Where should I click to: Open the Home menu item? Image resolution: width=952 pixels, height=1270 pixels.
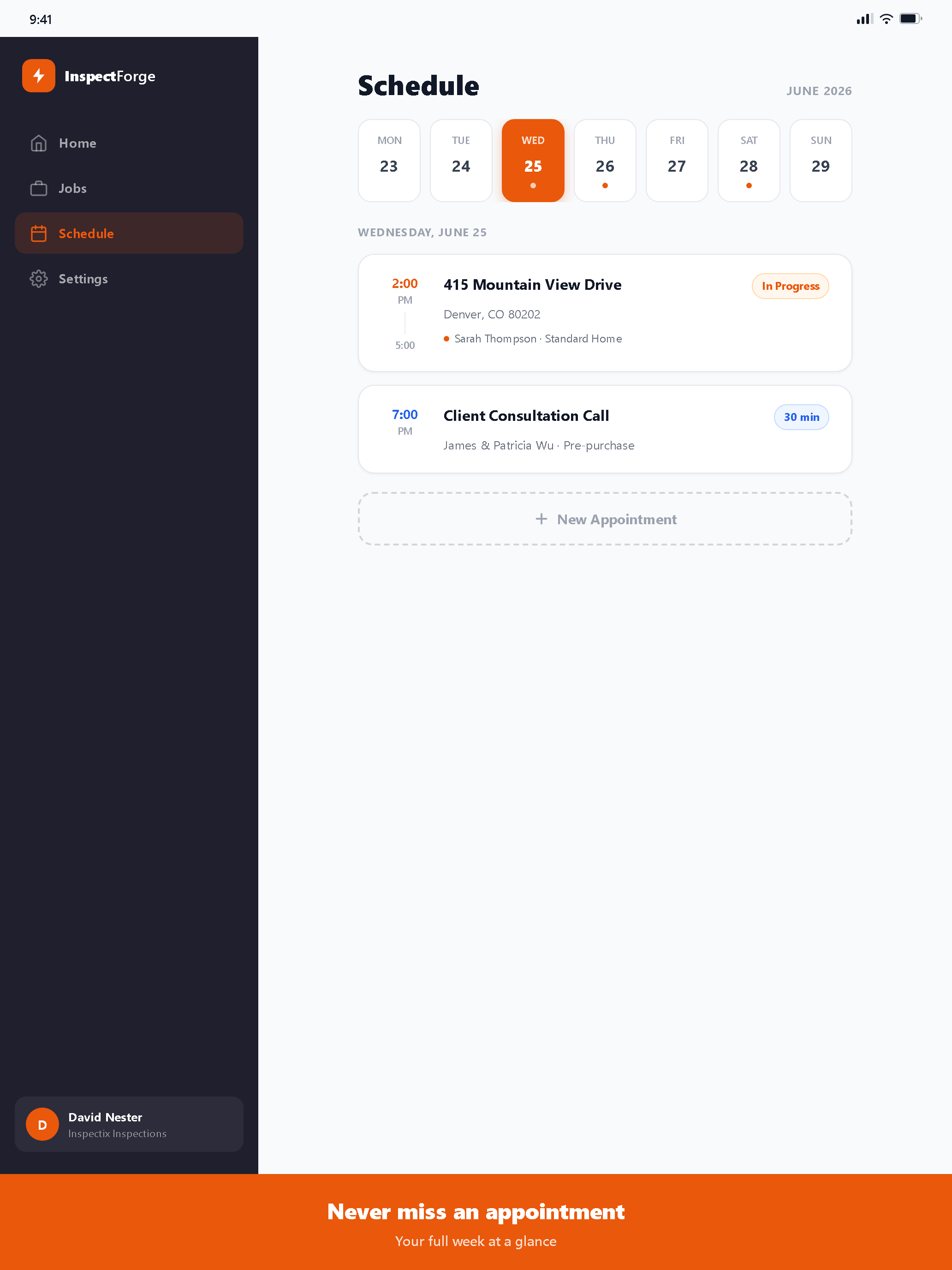129,143
